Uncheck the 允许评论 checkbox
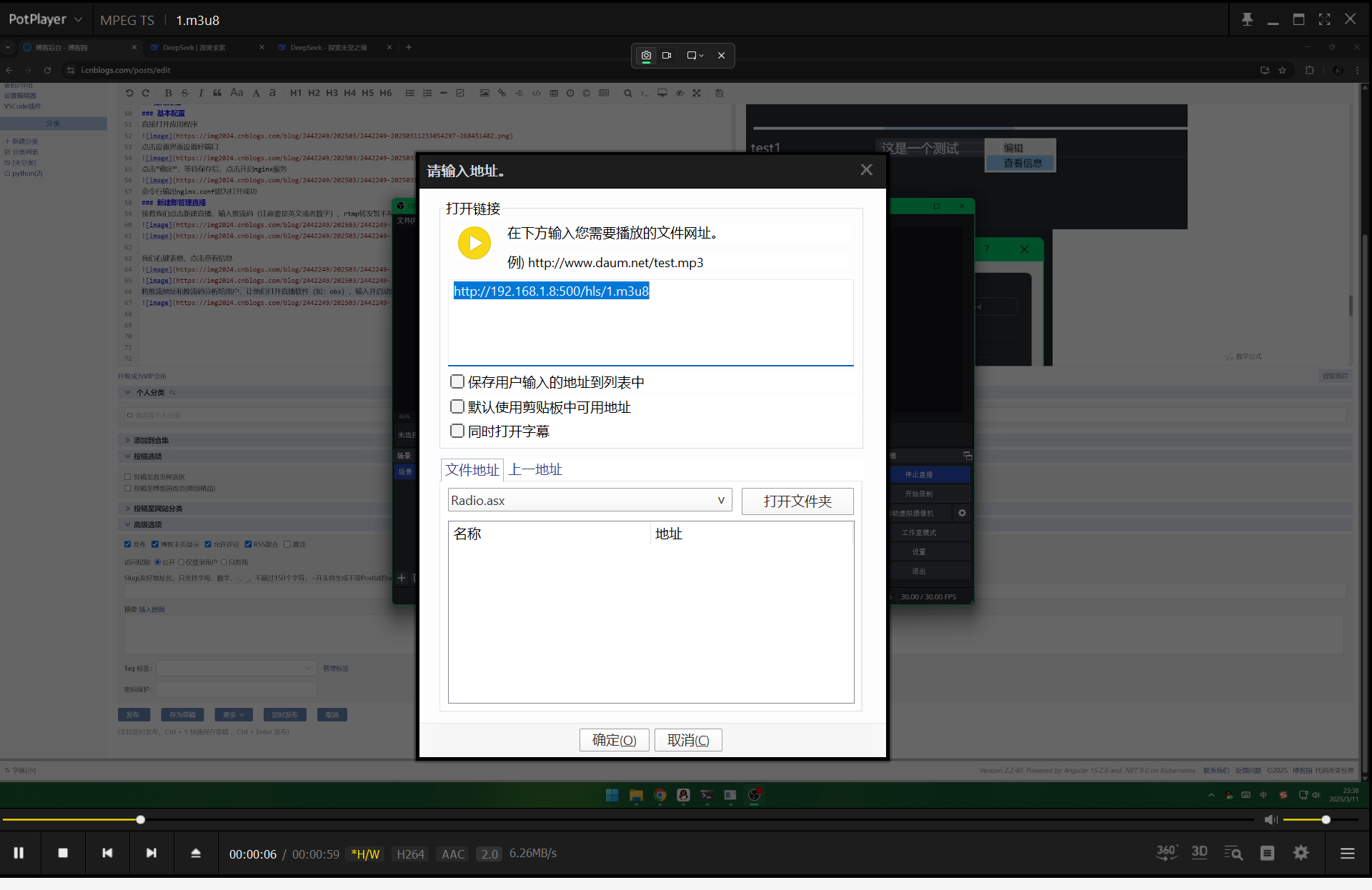Screen dimensions: 1372x890 point(208,544)
